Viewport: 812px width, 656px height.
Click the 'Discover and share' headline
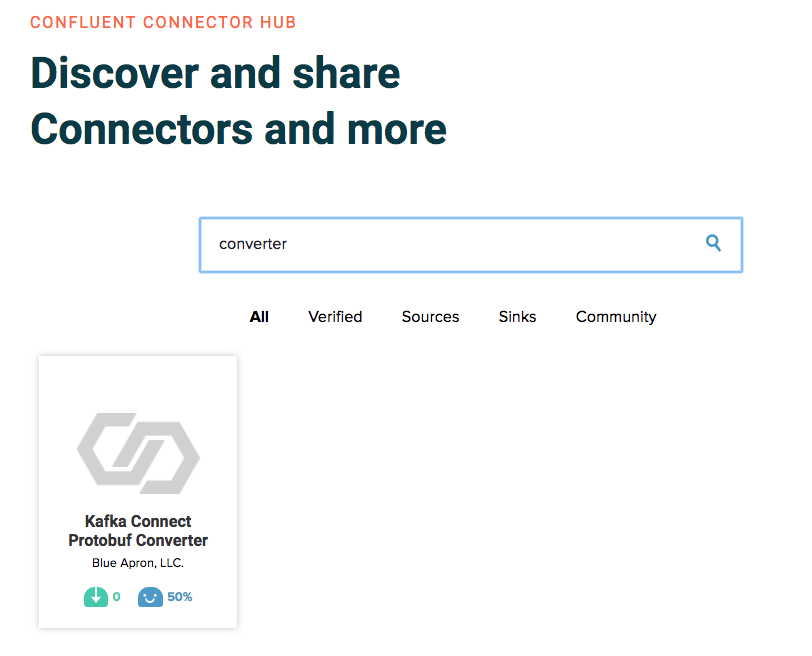(x=215, y=72)
